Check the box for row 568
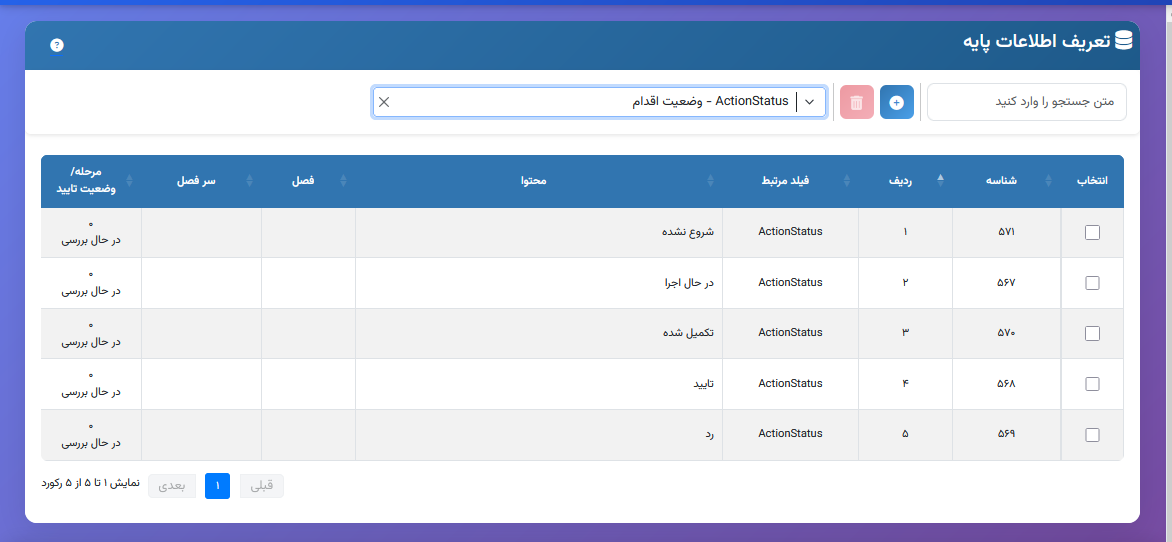 (x=1092, y=384)
